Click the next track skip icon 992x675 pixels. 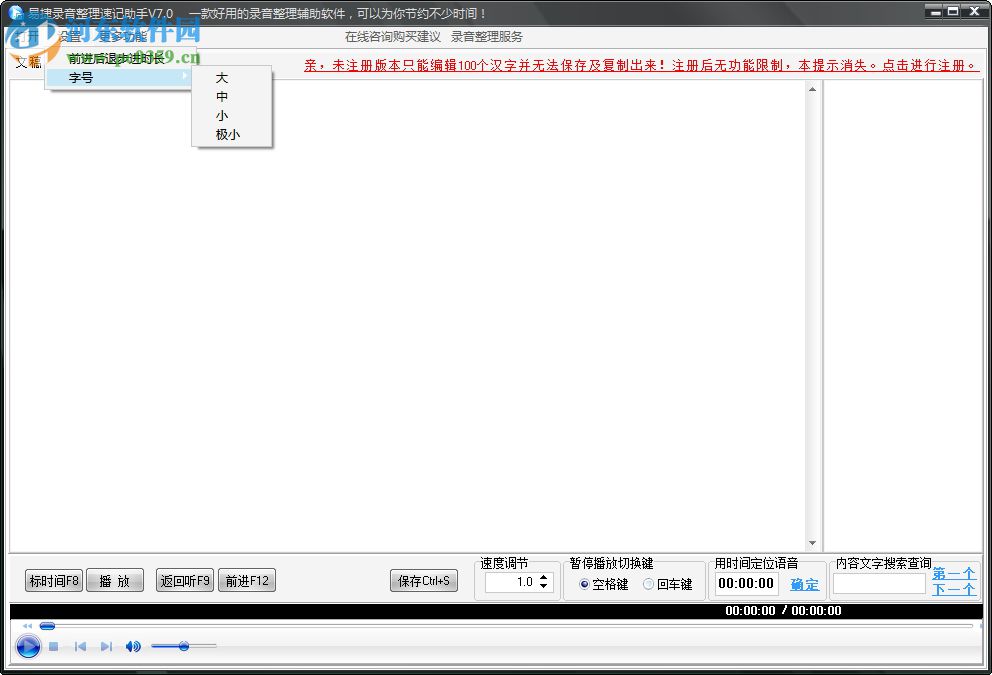(106, 646)
